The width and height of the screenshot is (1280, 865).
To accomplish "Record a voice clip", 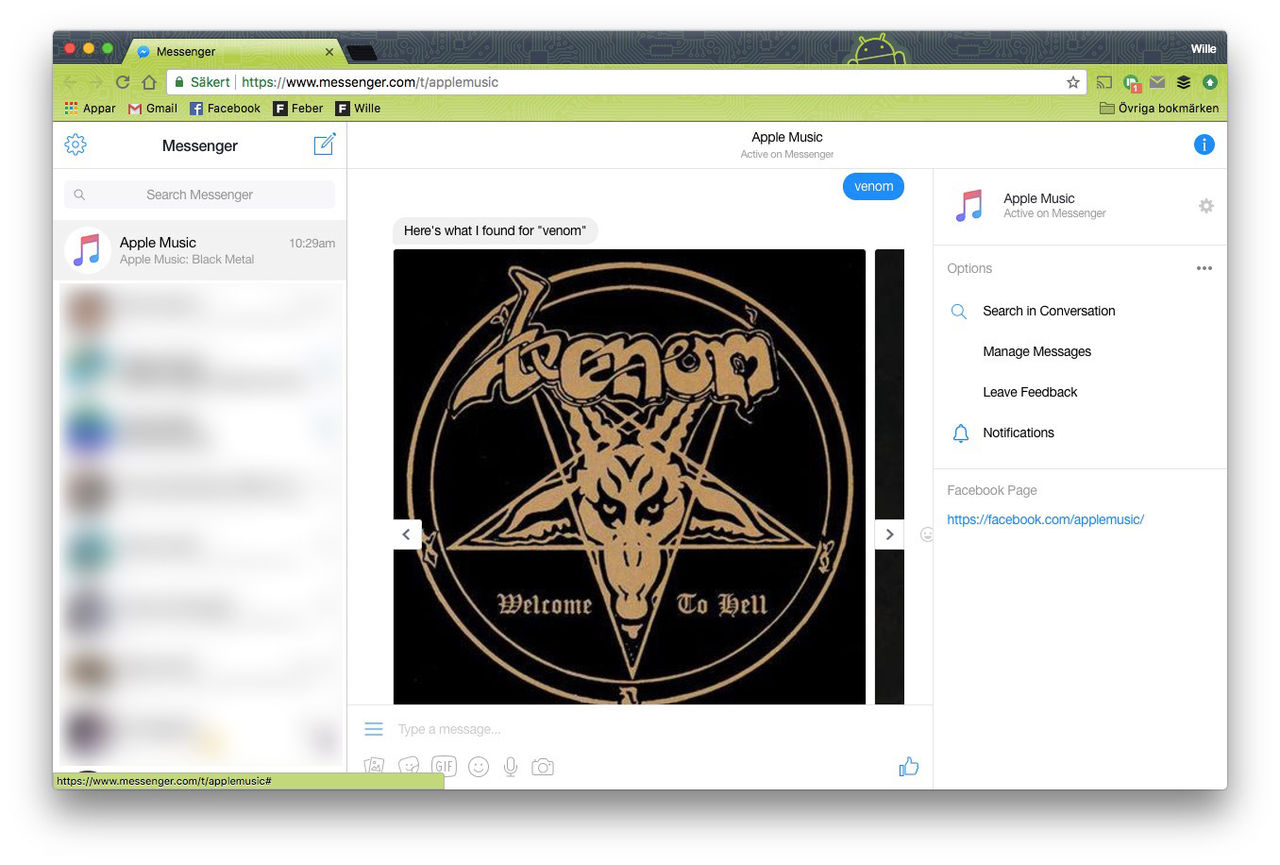I will pyautogui.click(x=510, y=767).
